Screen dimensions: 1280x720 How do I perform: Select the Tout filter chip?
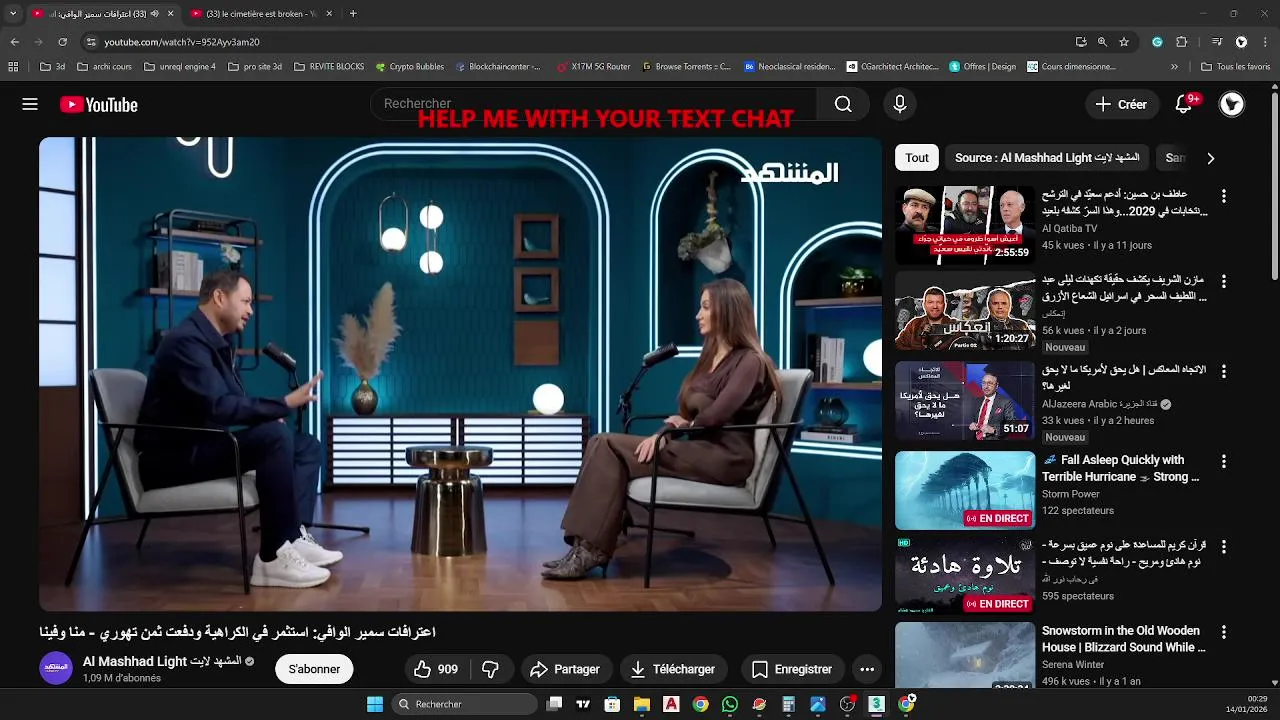point(917,158)
